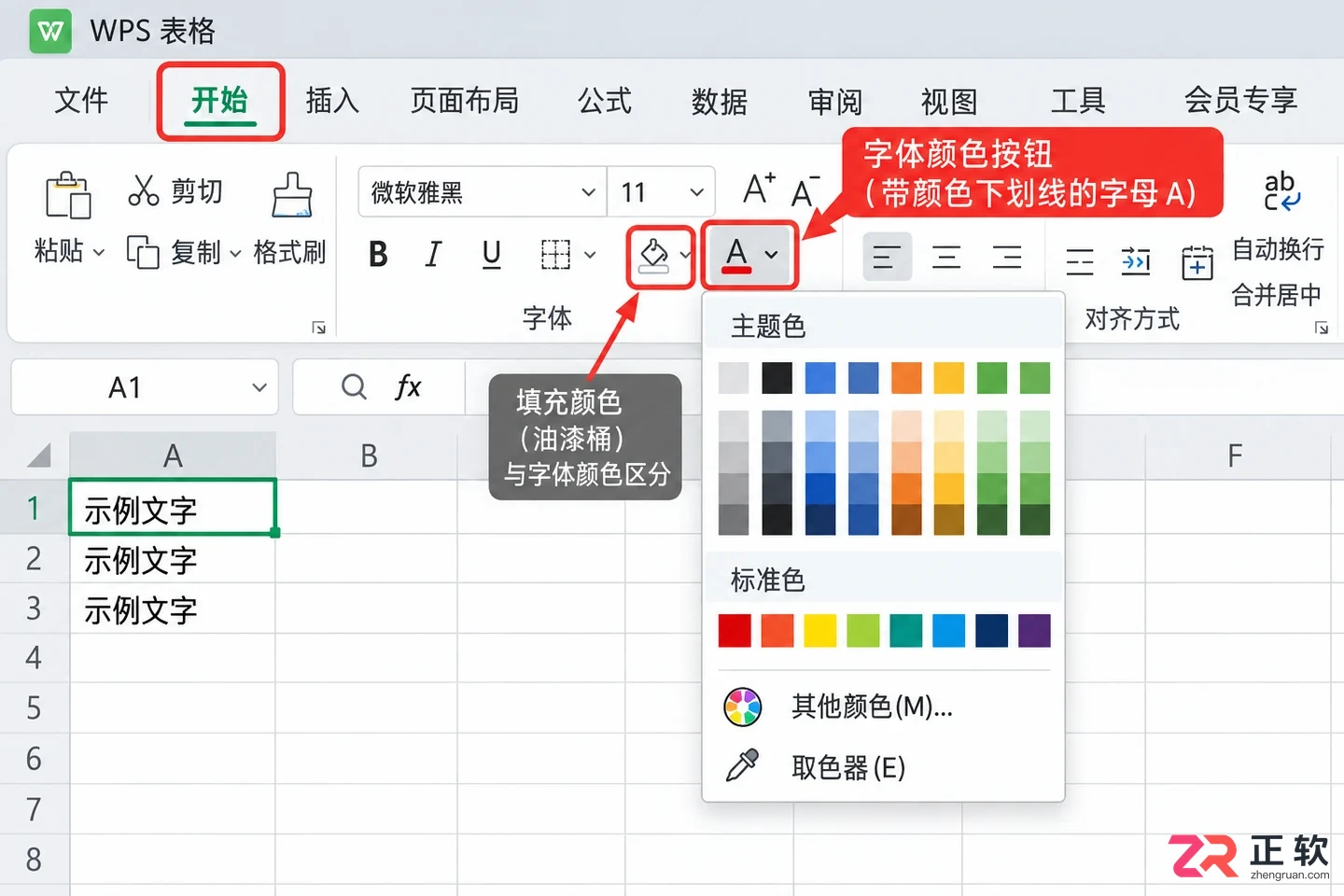The height and width of the screenshot is (896, 1344).
Task: Click the Paste clipboard icon
Action: pos(68,194)
